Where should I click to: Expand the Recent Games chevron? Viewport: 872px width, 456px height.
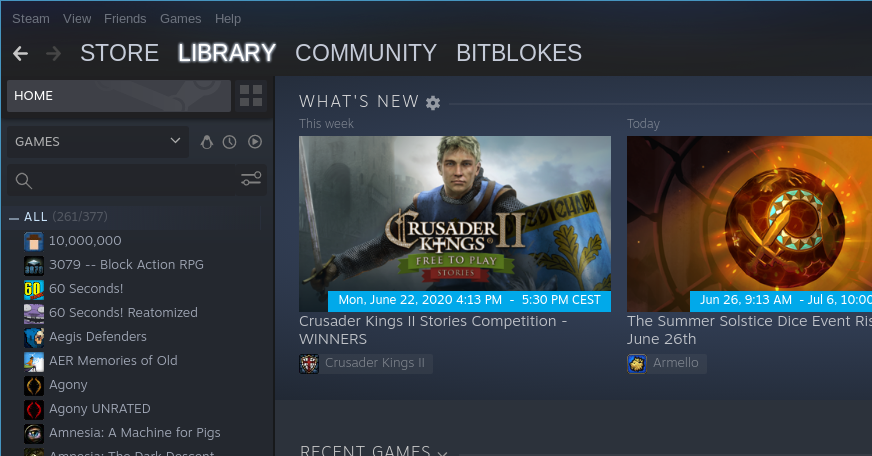(x=443, y=453)
